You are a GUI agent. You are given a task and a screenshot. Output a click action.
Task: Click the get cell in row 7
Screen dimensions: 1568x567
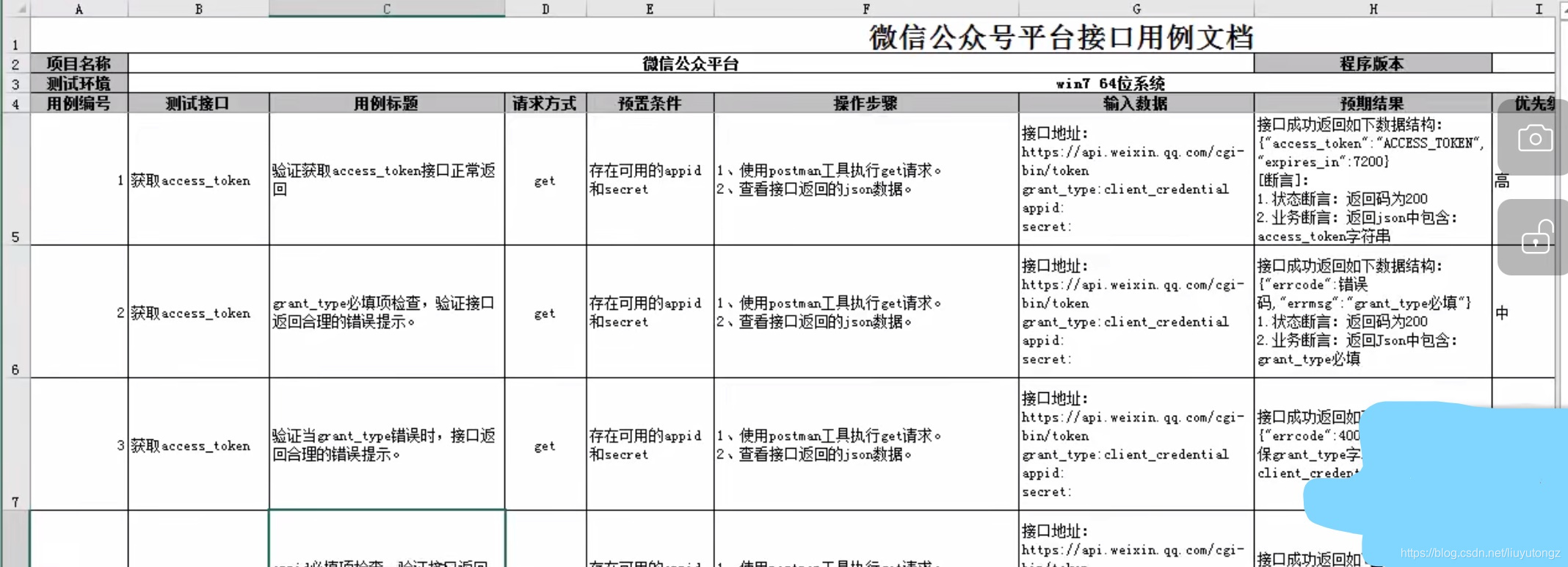point(545,444)
